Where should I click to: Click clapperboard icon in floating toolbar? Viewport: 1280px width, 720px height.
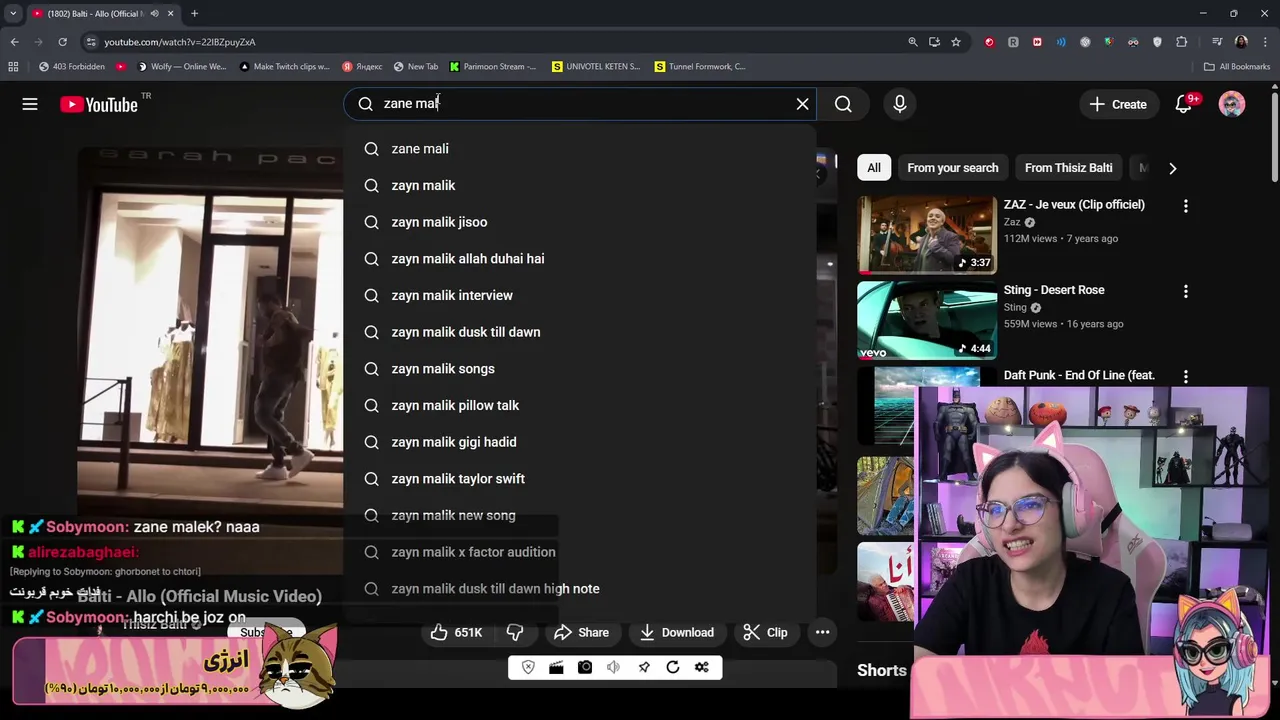pyautogui.click(x=556, y=667)
